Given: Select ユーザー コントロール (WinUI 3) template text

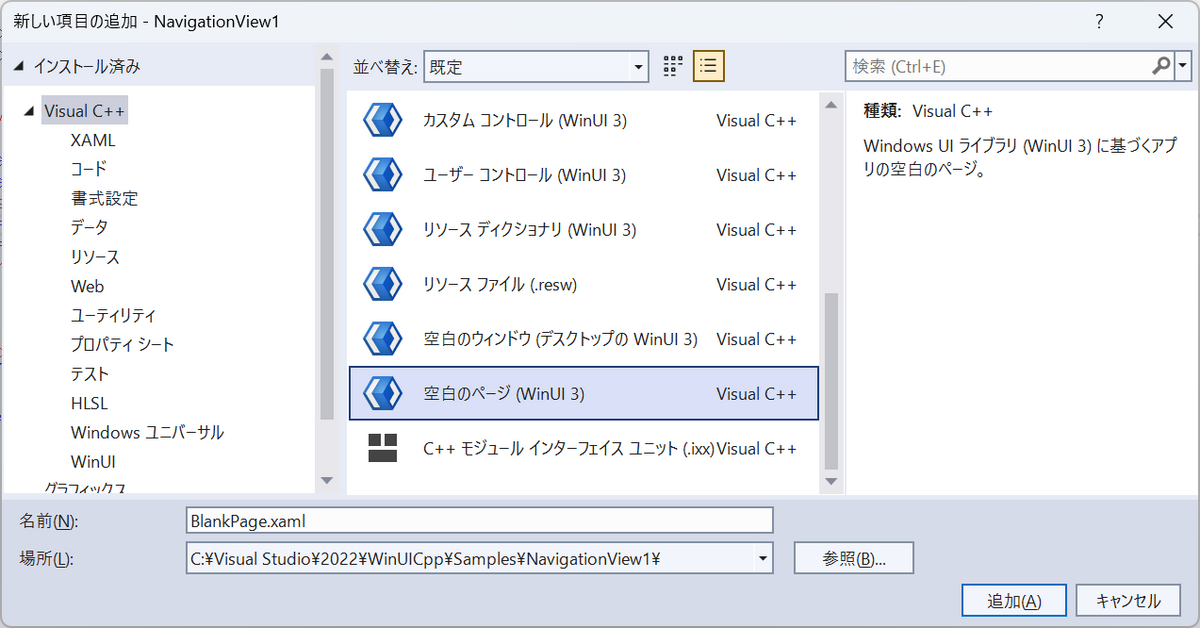Looking at the screenshot, I should click(524, 175).
